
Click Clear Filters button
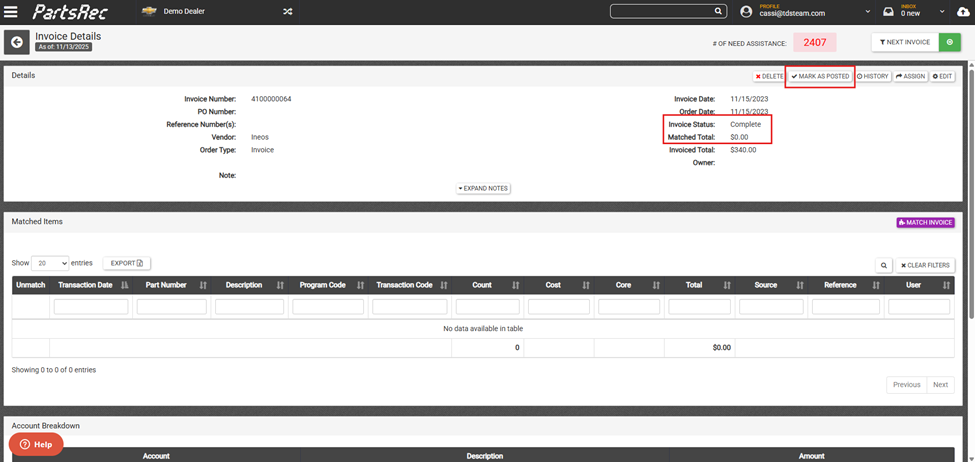(x=925, y=266)
